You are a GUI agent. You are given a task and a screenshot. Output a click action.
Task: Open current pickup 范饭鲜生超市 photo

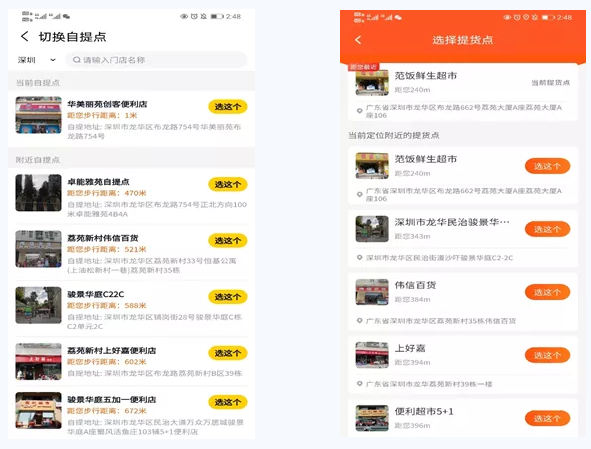[x=372, y=83]
